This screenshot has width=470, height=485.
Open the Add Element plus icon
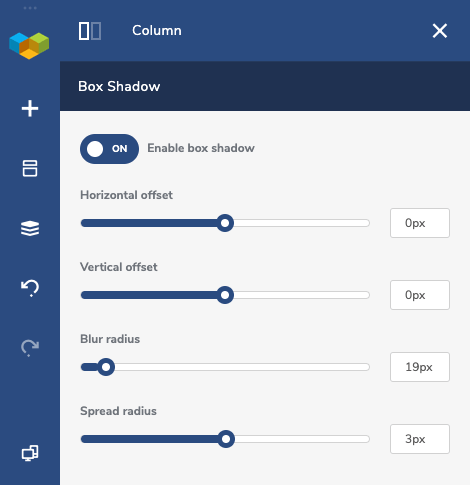pos(30,109)
